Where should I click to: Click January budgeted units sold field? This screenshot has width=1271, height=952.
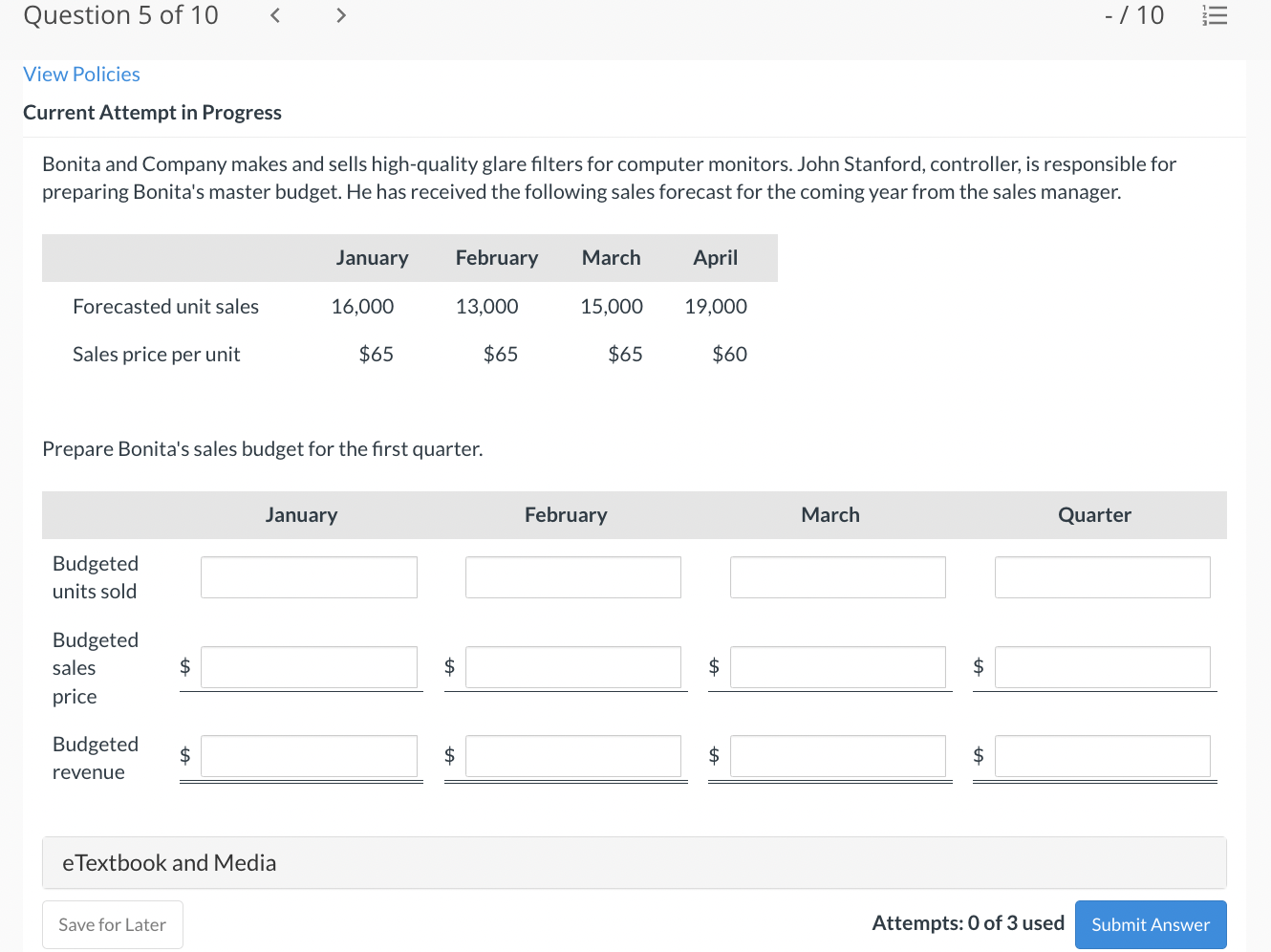coord(309,577)
